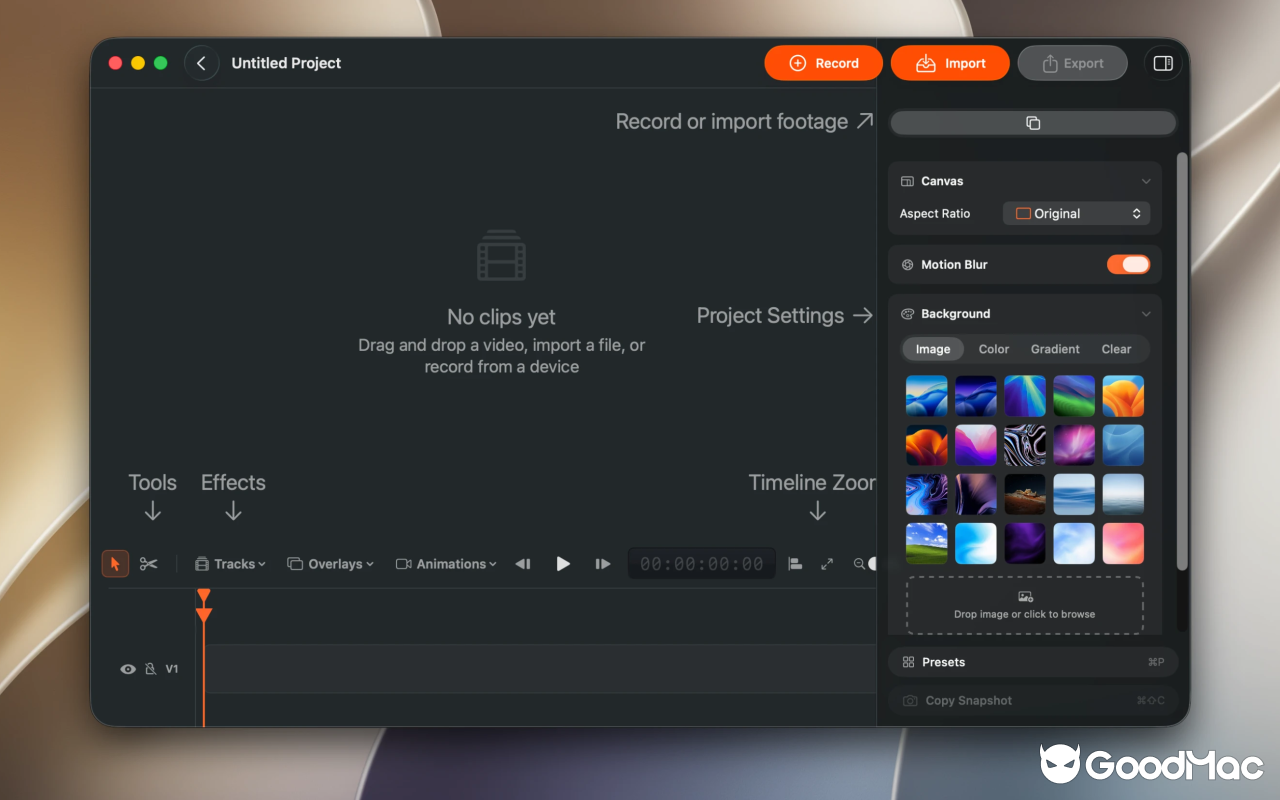Toggle V1 track visibility eye

tap(128, 669)
